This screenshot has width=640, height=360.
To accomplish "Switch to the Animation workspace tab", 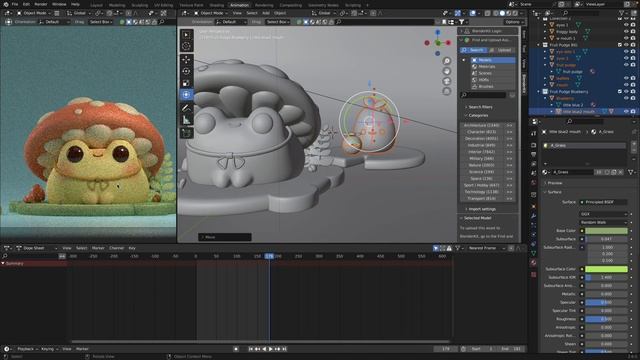I will [x=240, y=5].
